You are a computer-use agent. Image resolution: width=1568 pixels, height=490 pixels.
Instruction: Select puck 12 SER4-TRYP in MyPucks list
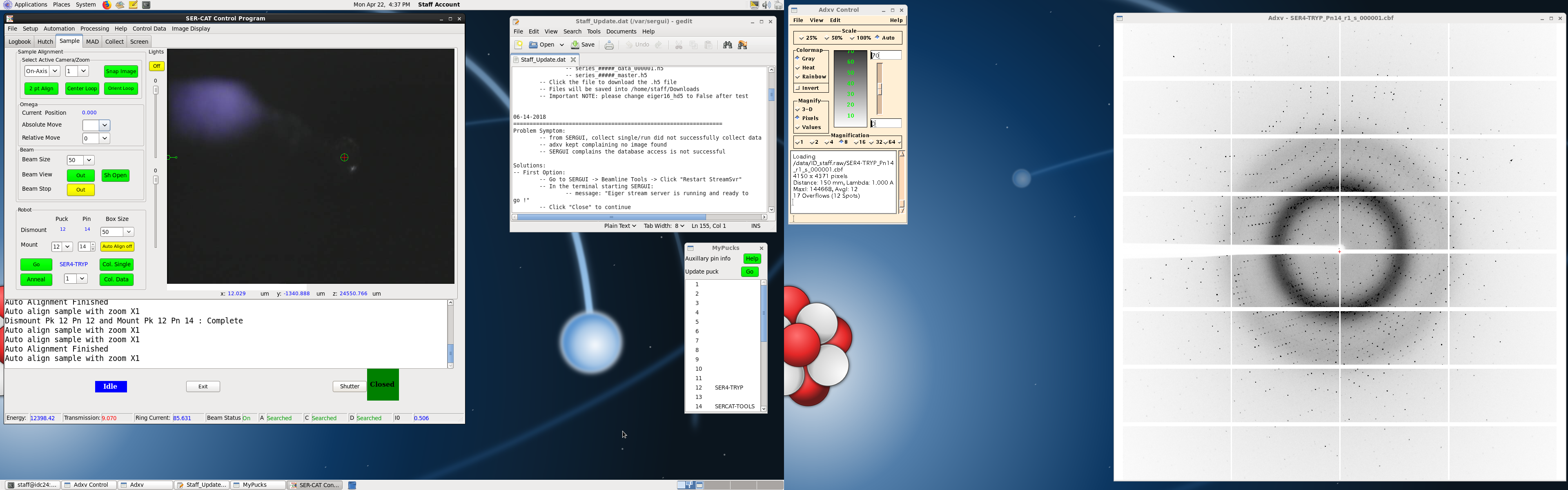[728, 388]
